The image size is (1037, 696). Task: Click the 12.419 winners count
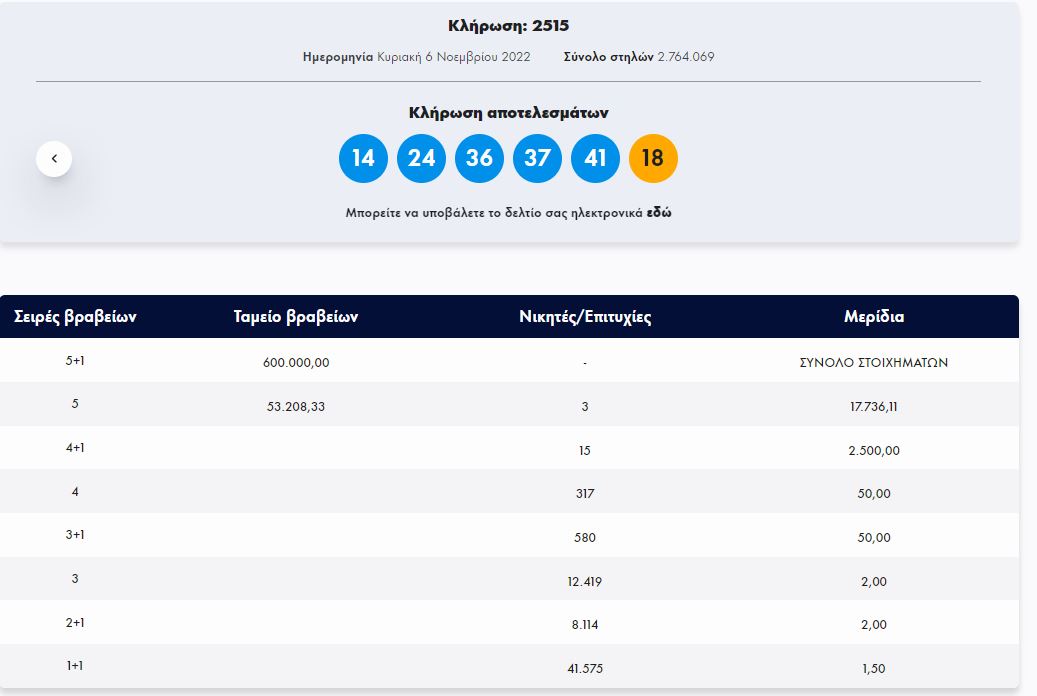tap(585, 581)
